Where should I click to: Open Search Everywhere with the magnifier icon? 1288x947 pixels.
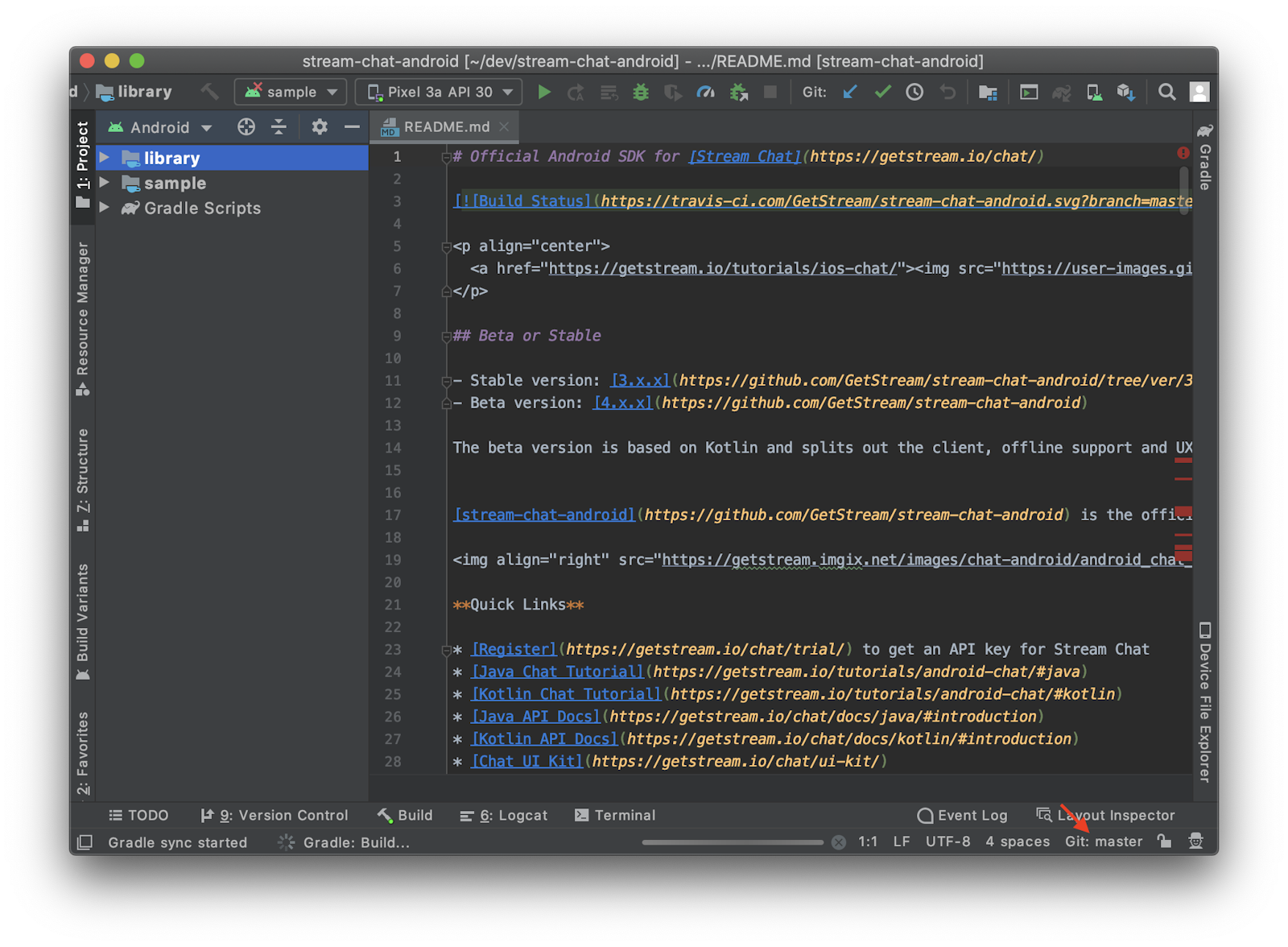click(x=1166, y=92)
